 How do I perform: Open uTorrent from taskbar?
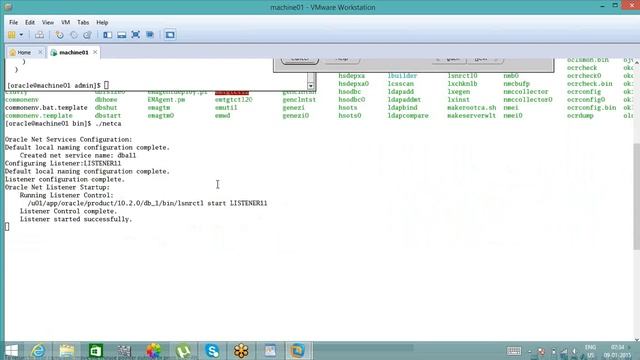tap(183, 351)
